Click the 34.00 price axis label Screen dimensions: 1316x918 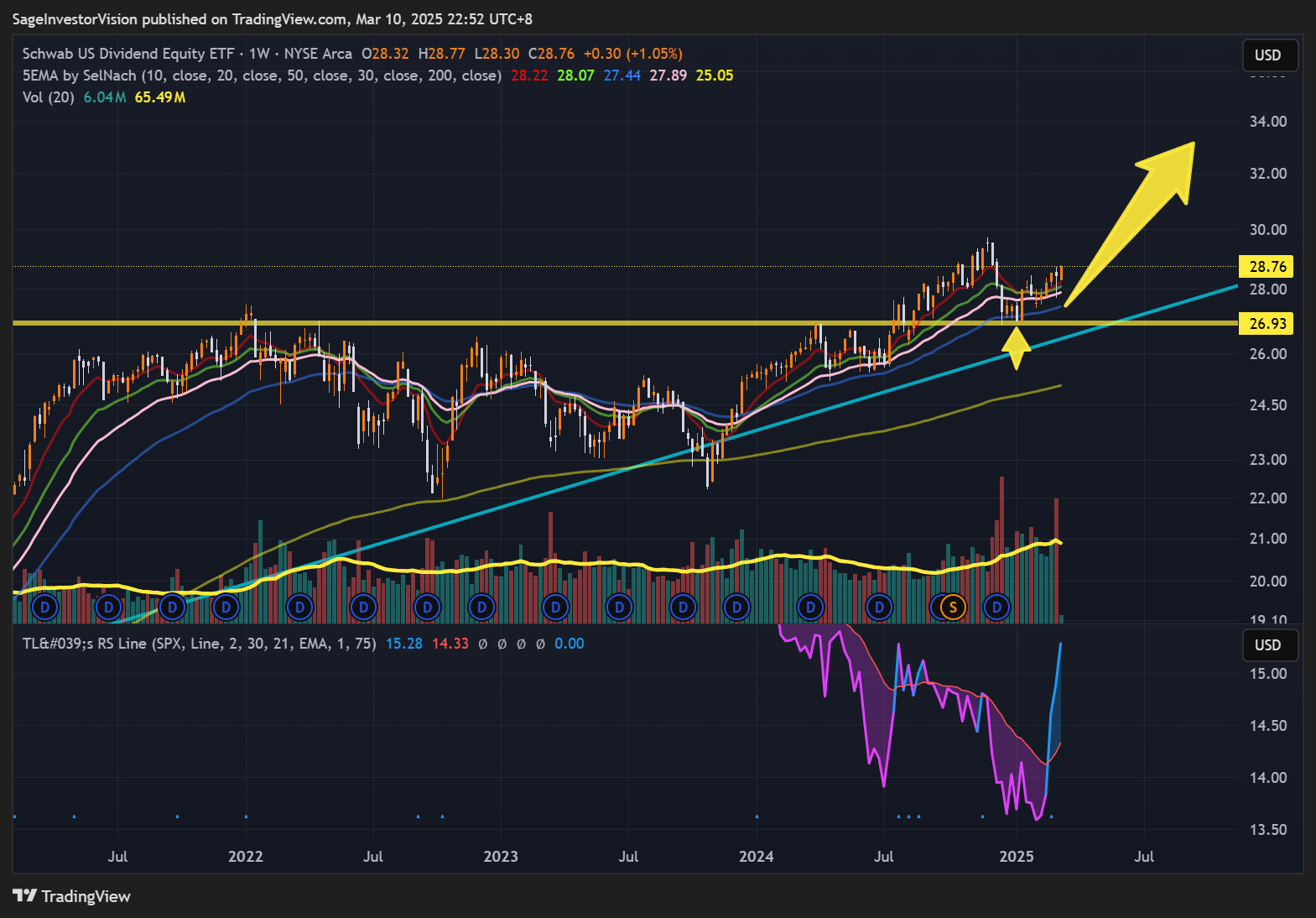tap(1268, 122)
